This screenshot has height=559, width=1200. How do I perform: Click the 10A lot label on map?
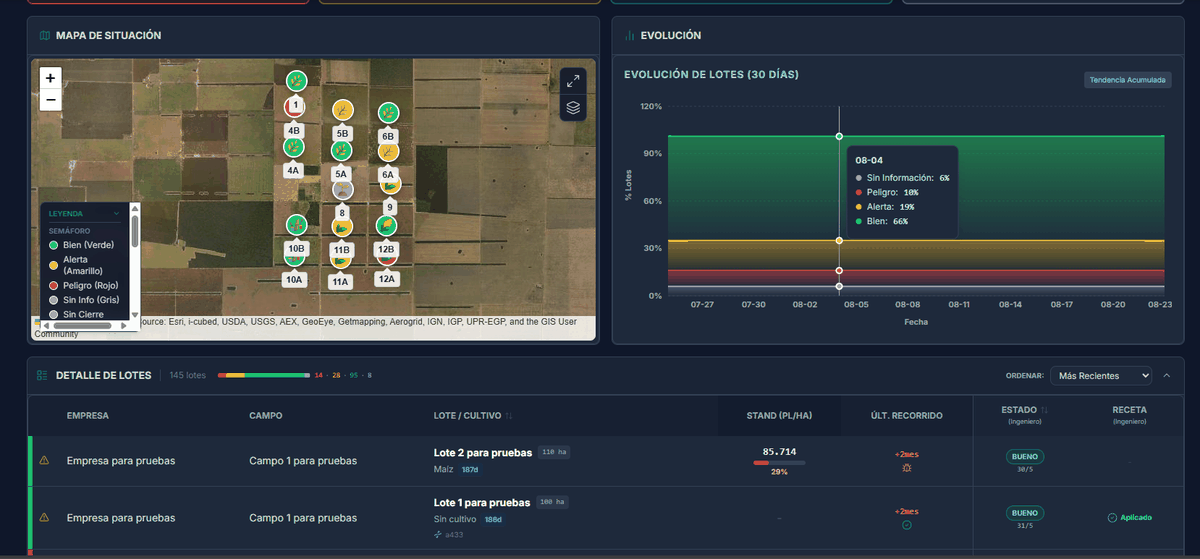coord(294,280)
